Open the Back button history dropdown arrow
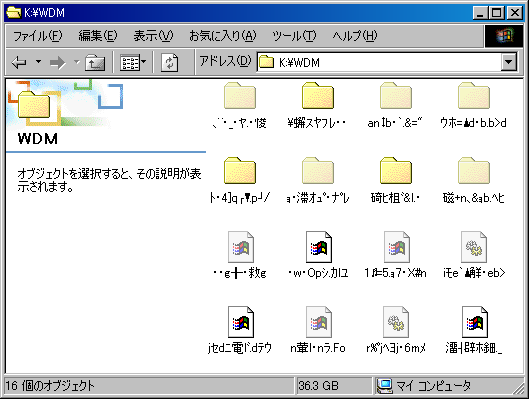529x399 pixels. coord(38,62)
